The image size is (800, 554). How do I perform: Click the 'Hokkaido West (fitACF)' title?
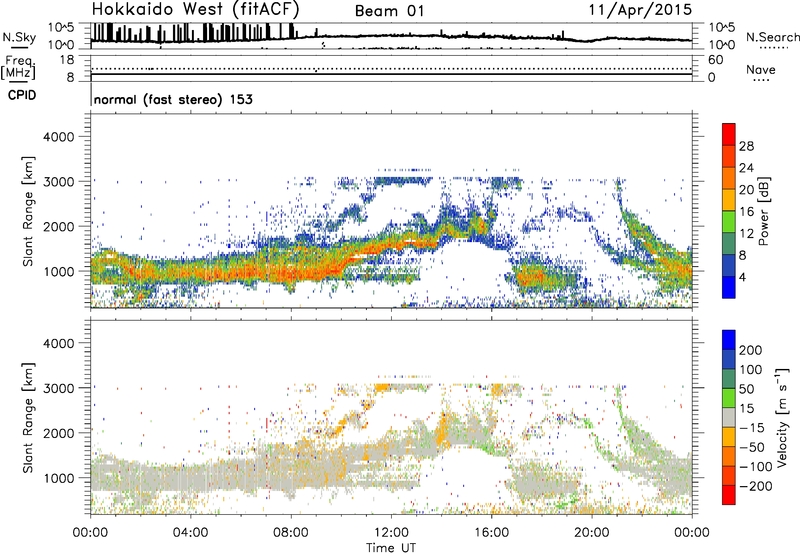point(196,10)
